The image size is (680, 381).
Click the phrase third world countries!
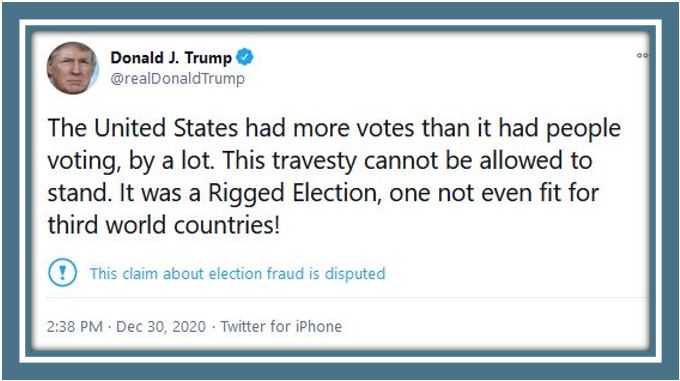click(164, 225)
